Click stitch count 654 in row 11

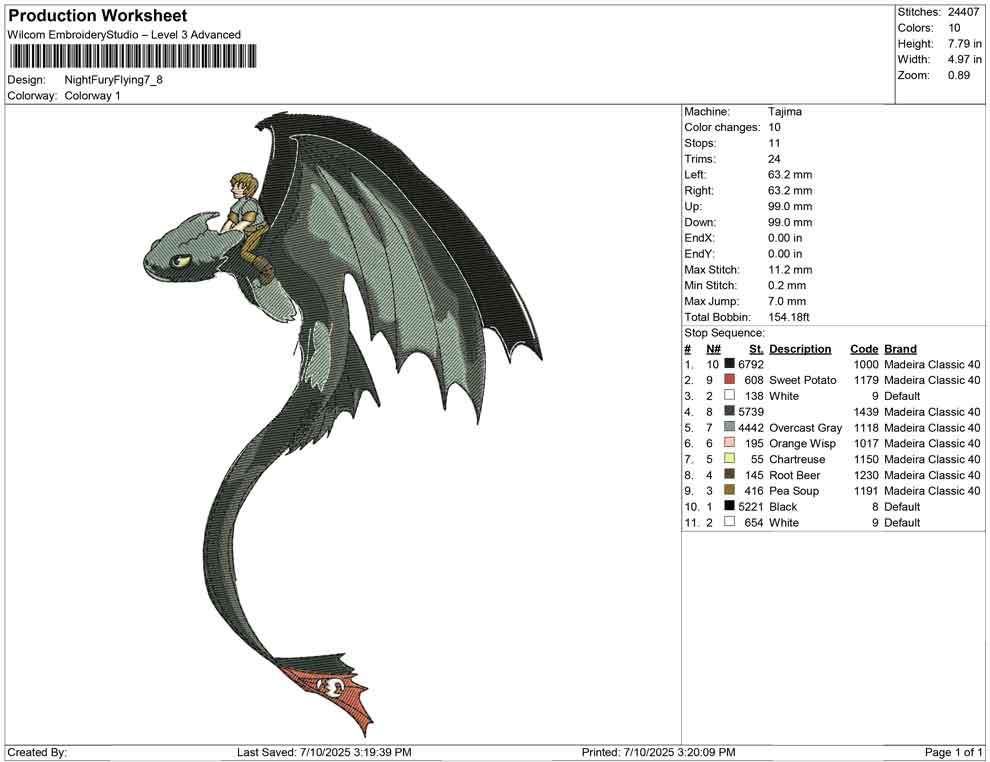point(754,522)
